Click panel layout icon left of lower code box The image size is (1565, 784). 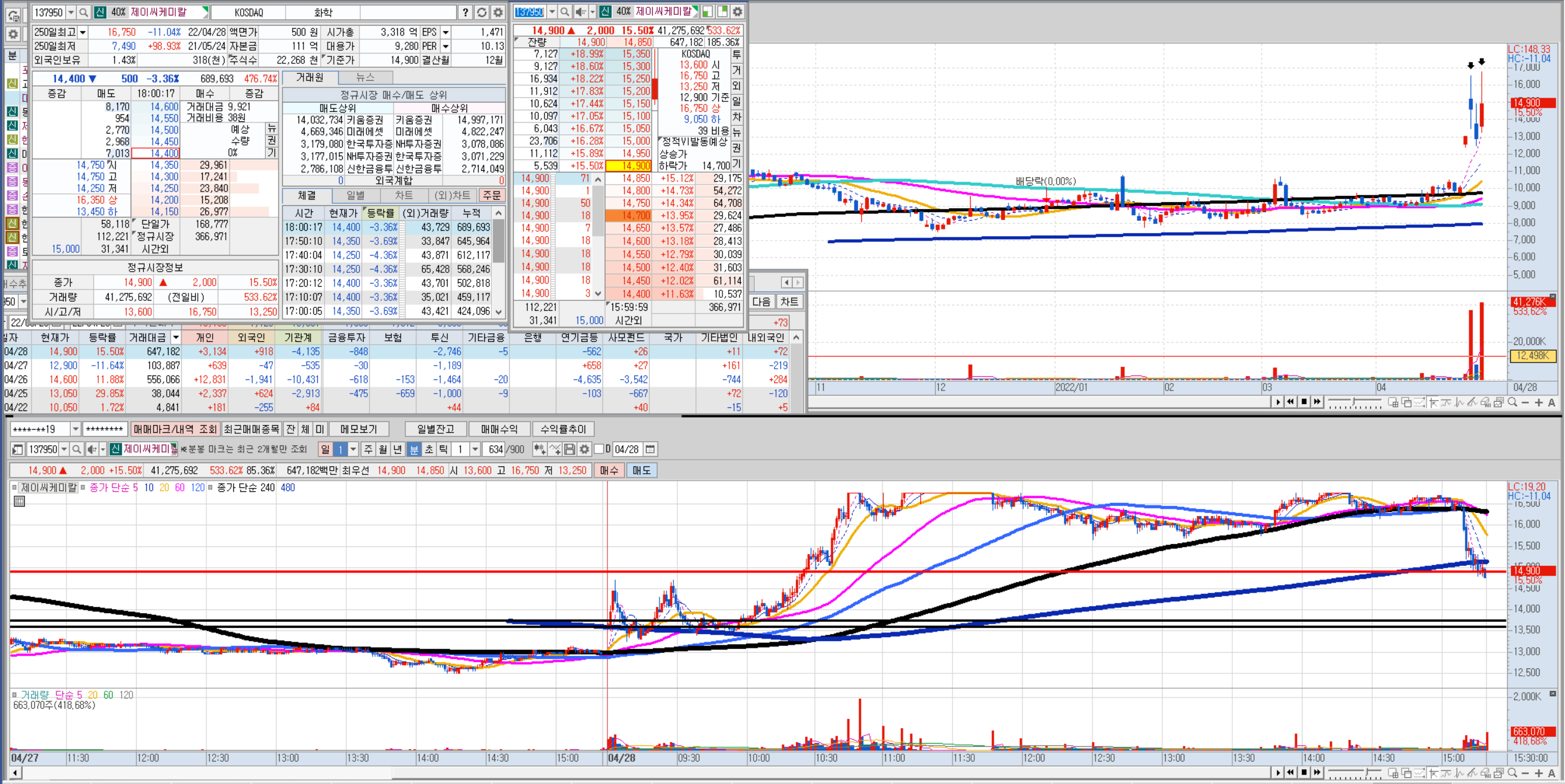(x=17, y=449)
